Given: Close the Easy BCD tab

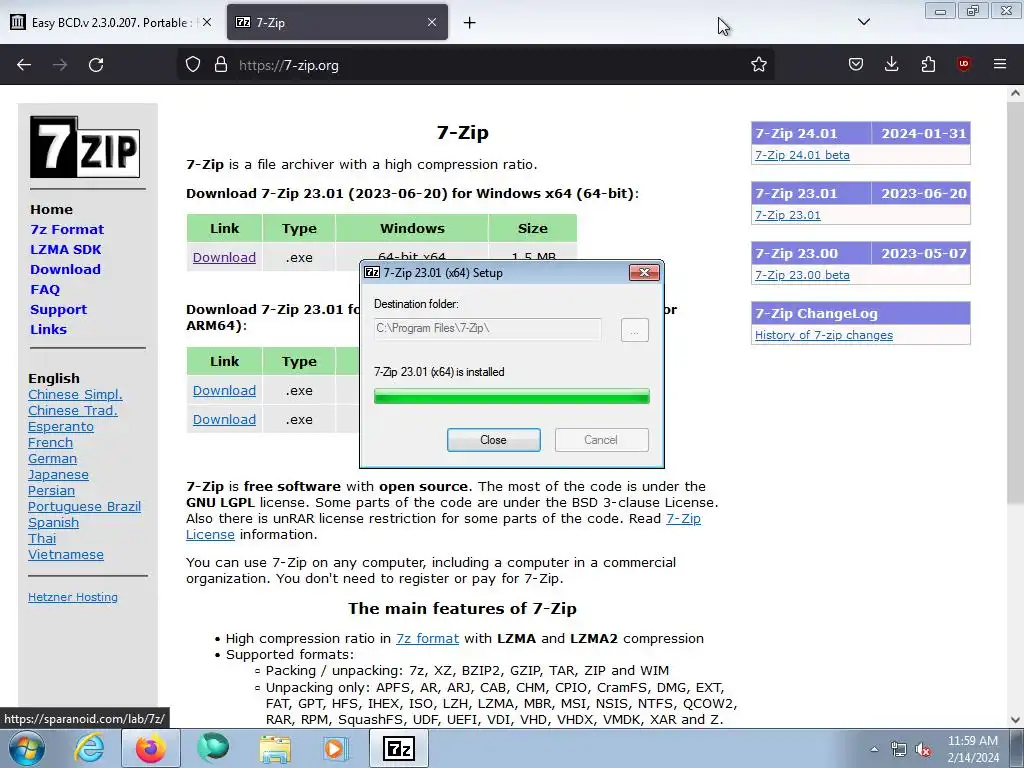Looking at the screenshot, I should pos(207,22).
